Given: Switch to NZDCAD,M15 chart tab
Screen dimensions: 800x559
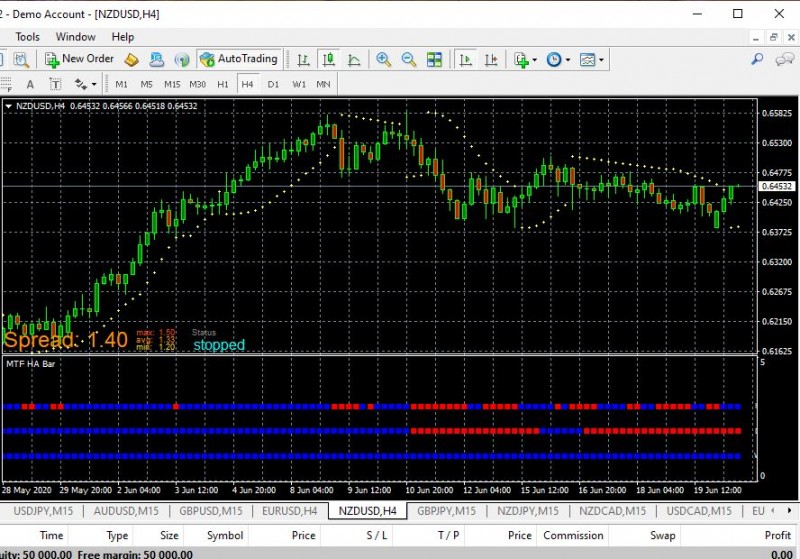Looking at the screenshot, I should (612, 511).
